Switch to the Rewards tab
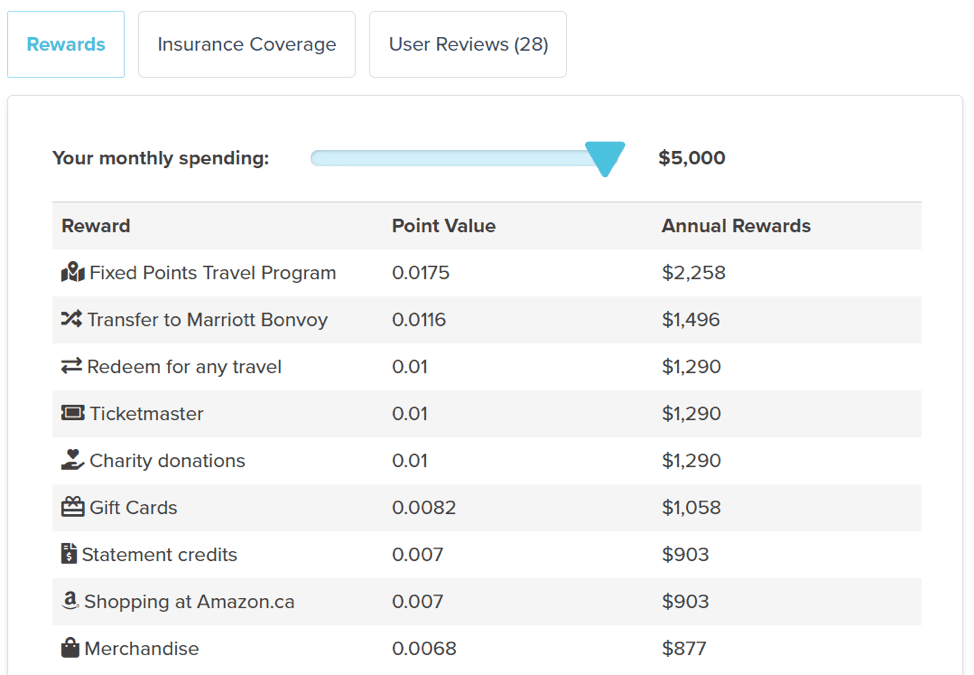The height and width of the screenshot is (675, 974). pos(66,44)
